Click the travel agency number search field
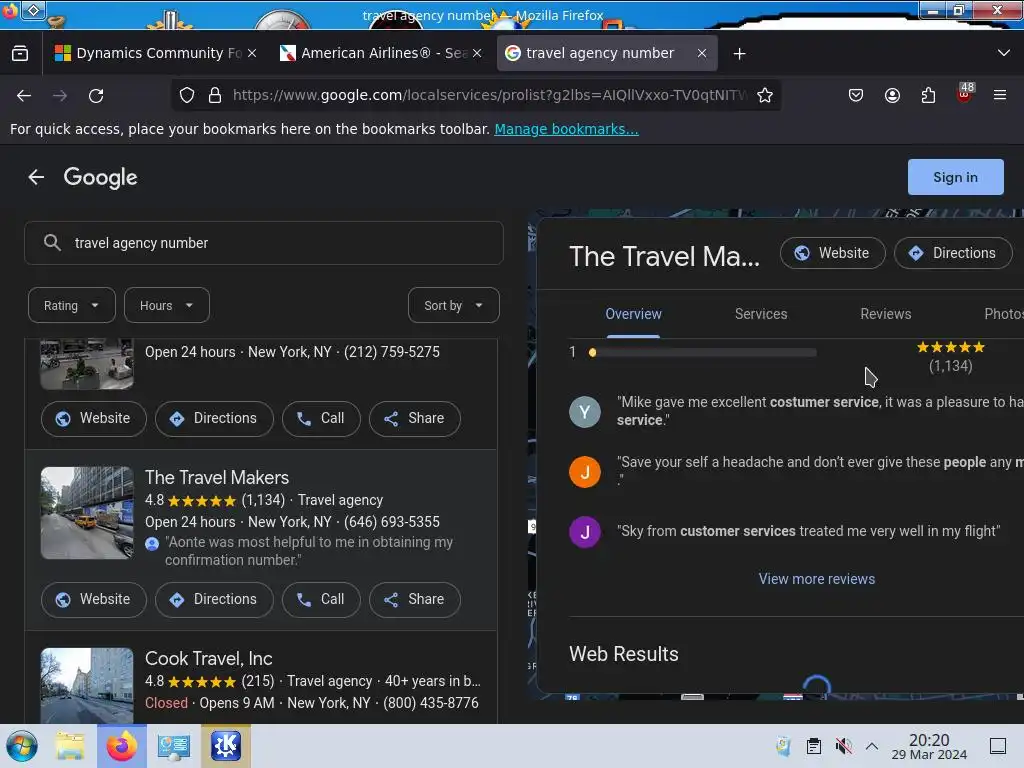Image resolution: width=1024 pixels, height=768 pixels. coord(264,243)
